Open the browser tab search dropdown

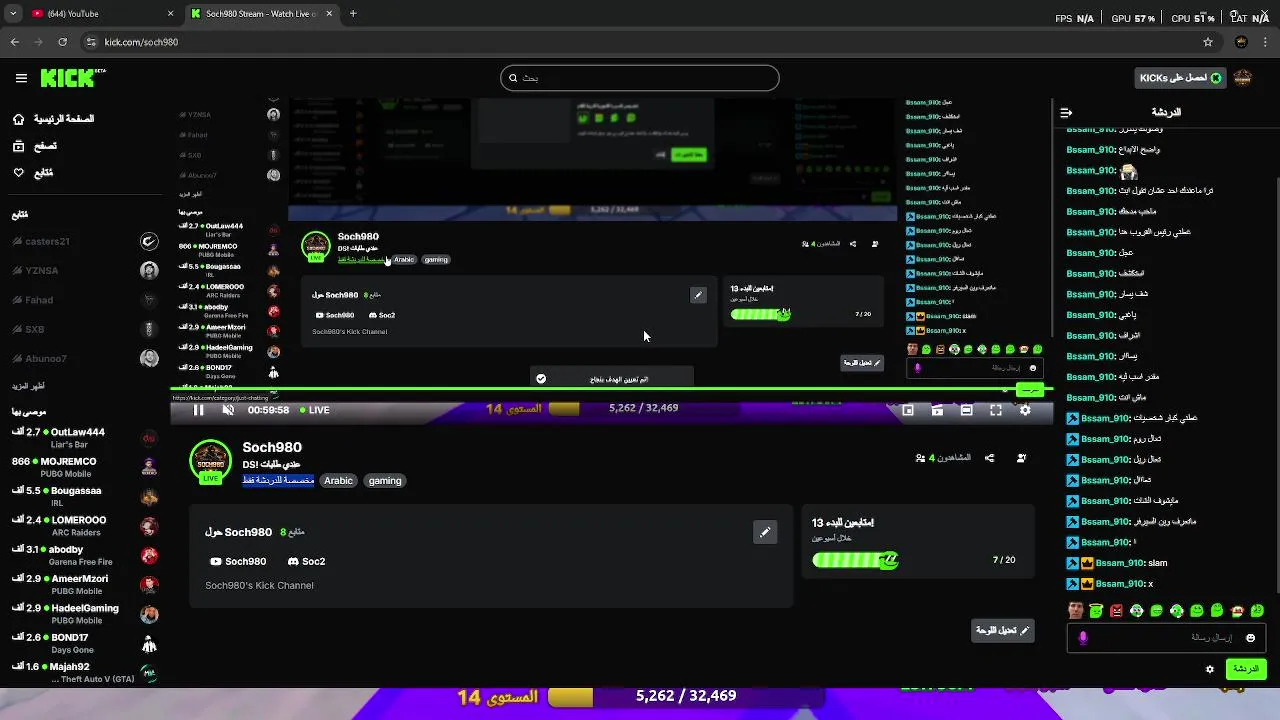[13, 14]
